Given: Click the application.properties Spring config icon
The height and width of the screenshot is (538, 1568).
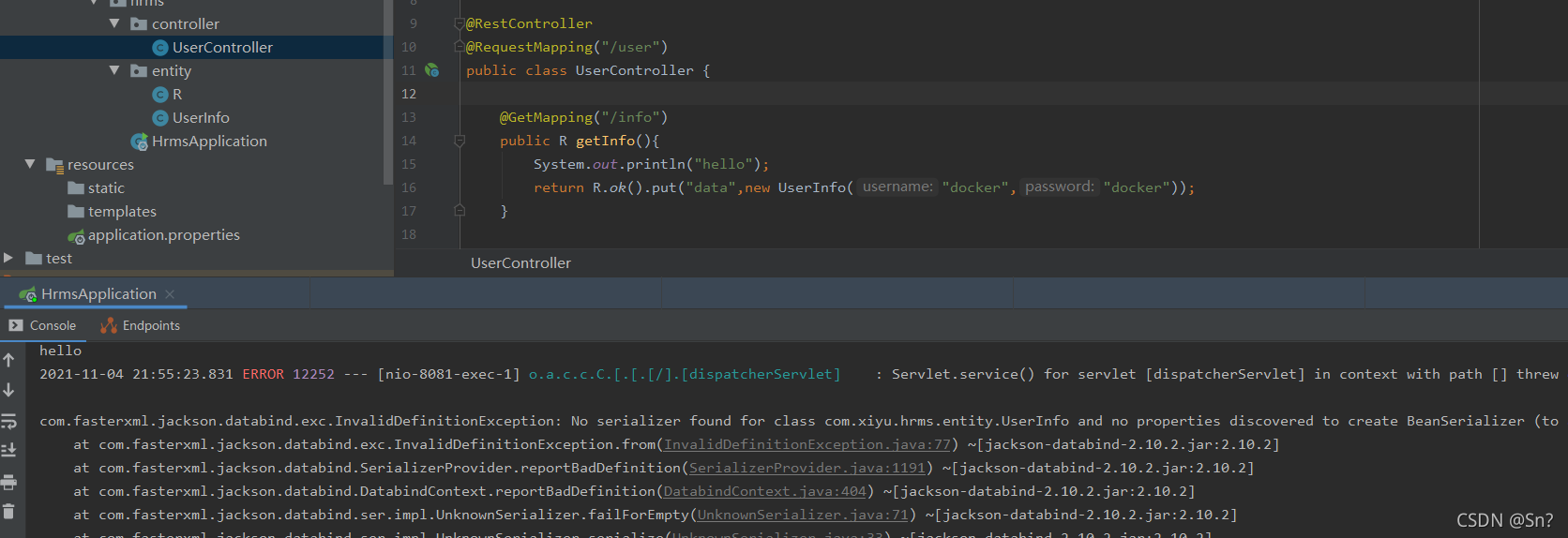Looking at the screenshot, I should pyautogui.click(x=76, y=235).
